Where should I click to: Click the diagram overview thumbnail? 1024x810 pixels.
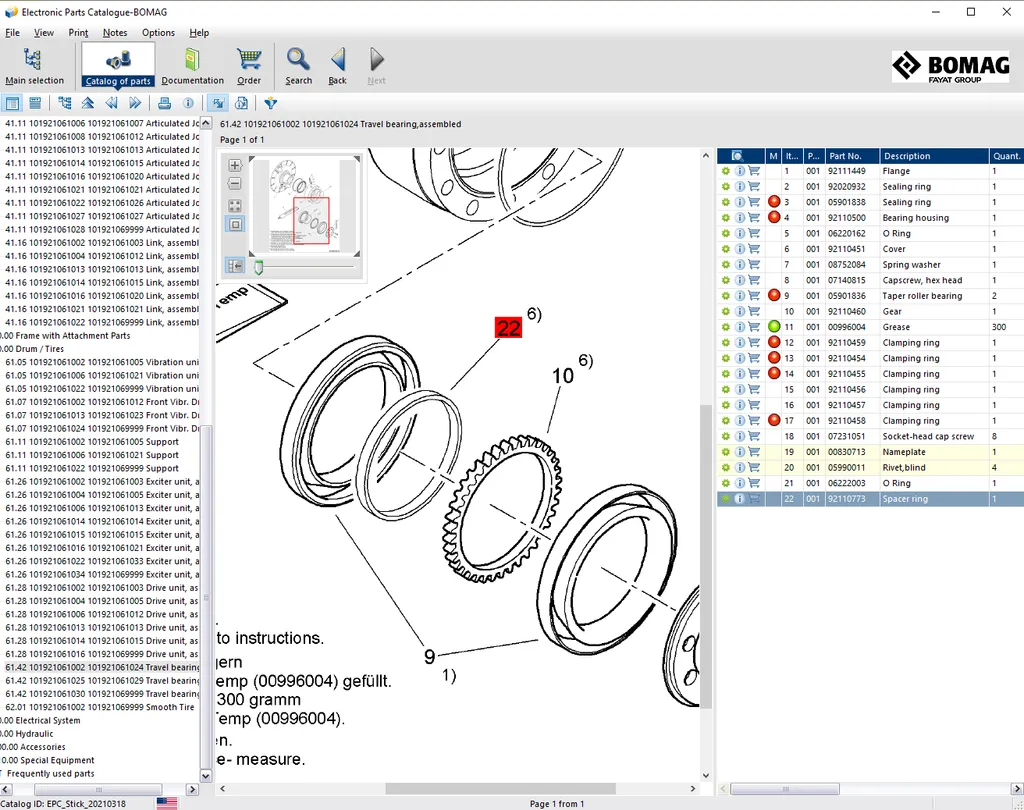tap(305, 205)
